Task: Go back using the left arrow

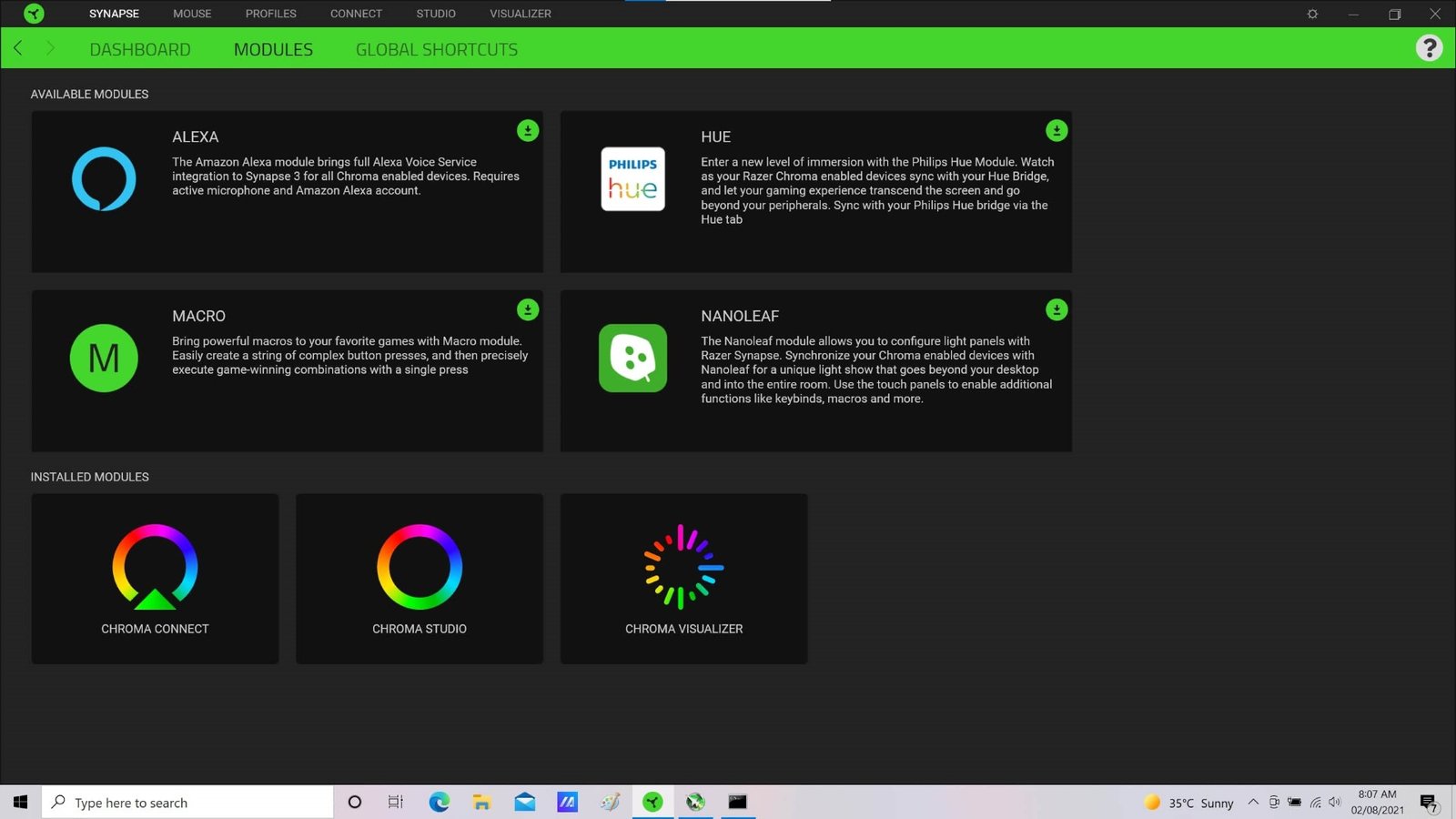Action: [x=18, y=48]
